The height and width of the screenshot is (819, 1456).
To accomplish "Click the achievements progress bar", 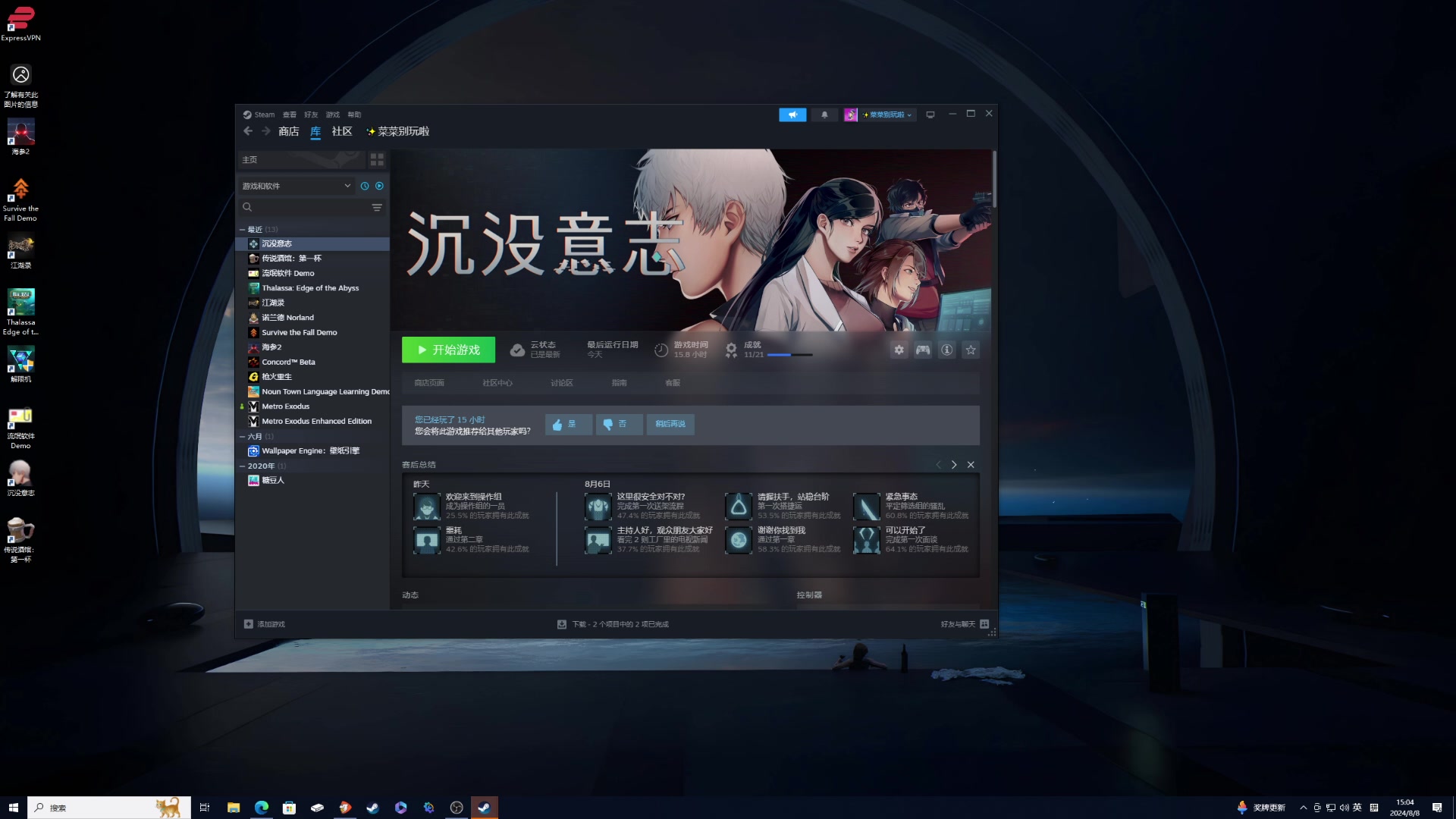I will (x=790, y=355).
